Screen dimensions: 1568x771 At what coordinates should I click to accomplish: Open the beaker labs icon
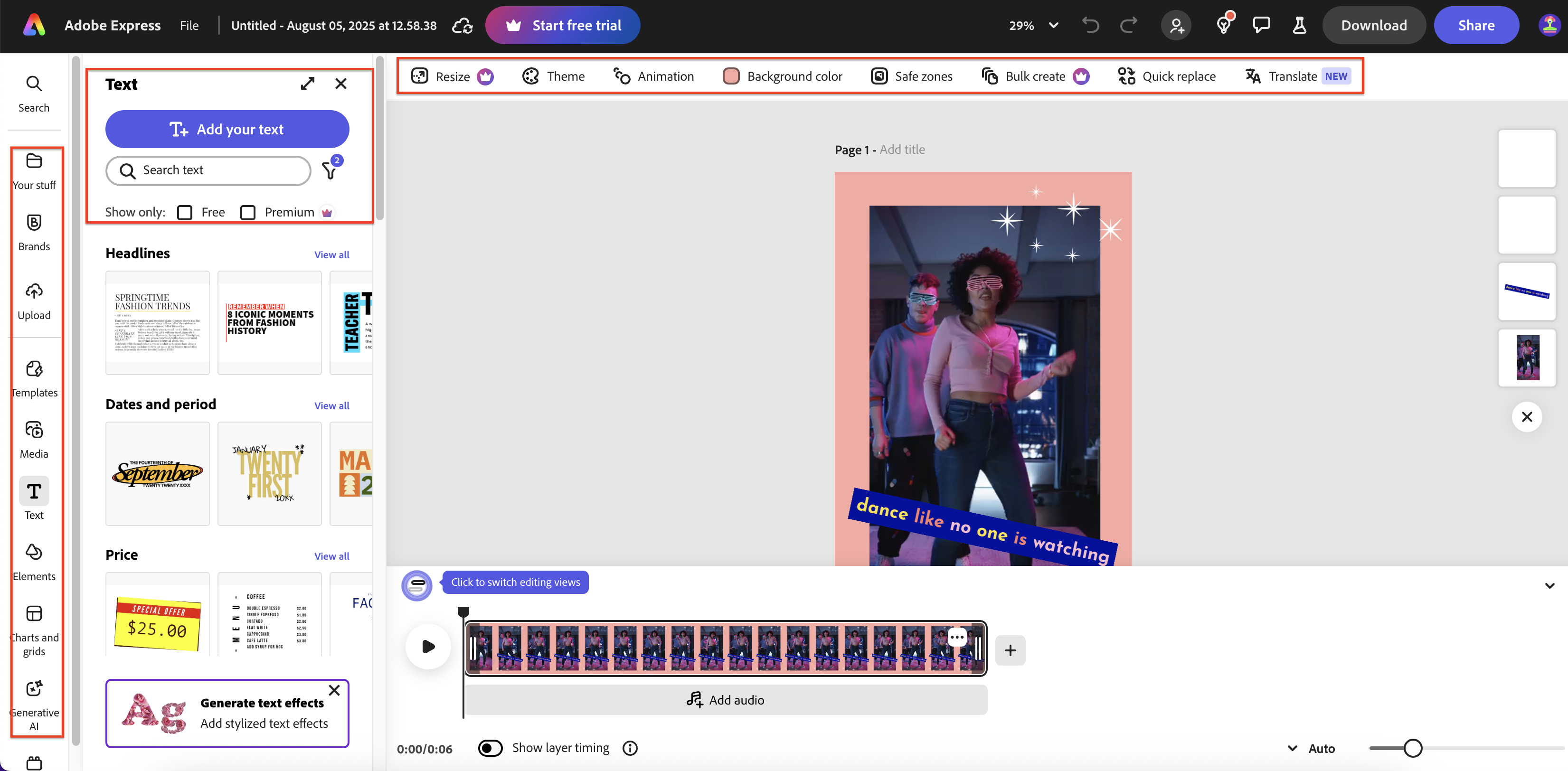(x=1299, y=26)
